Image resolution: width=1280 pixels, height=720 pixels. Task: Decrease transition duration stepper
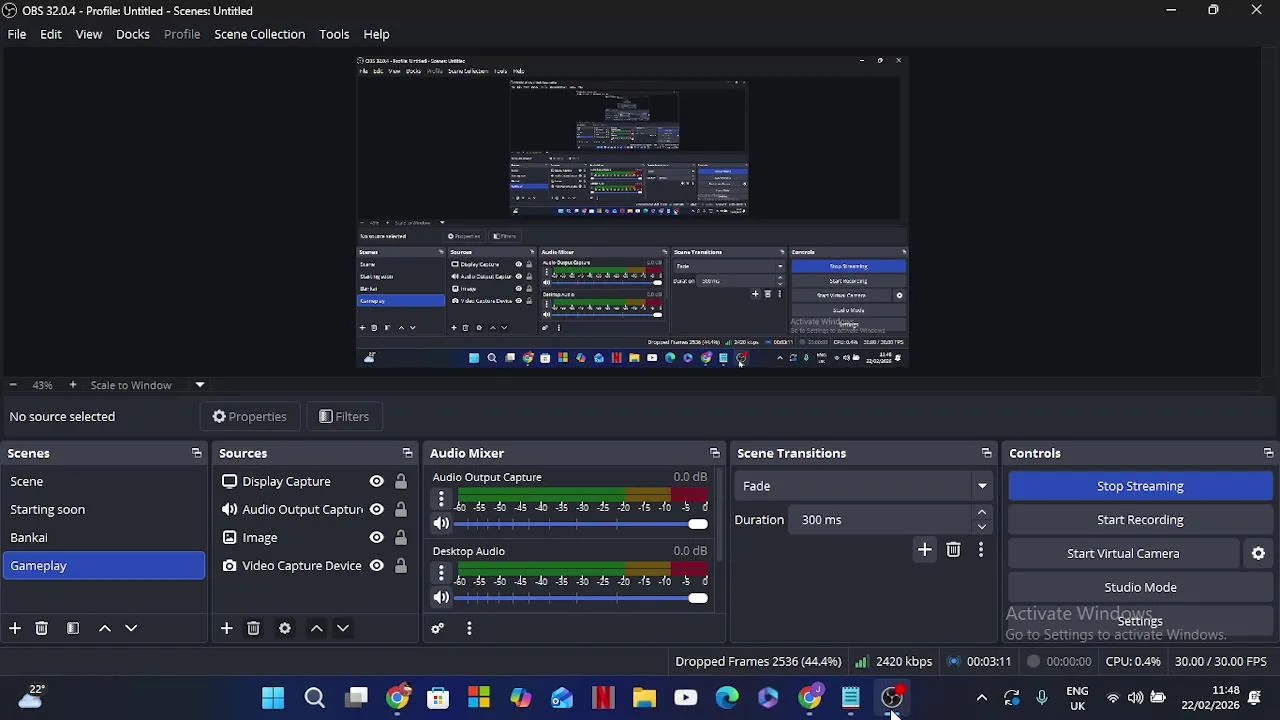pos(982,526)
